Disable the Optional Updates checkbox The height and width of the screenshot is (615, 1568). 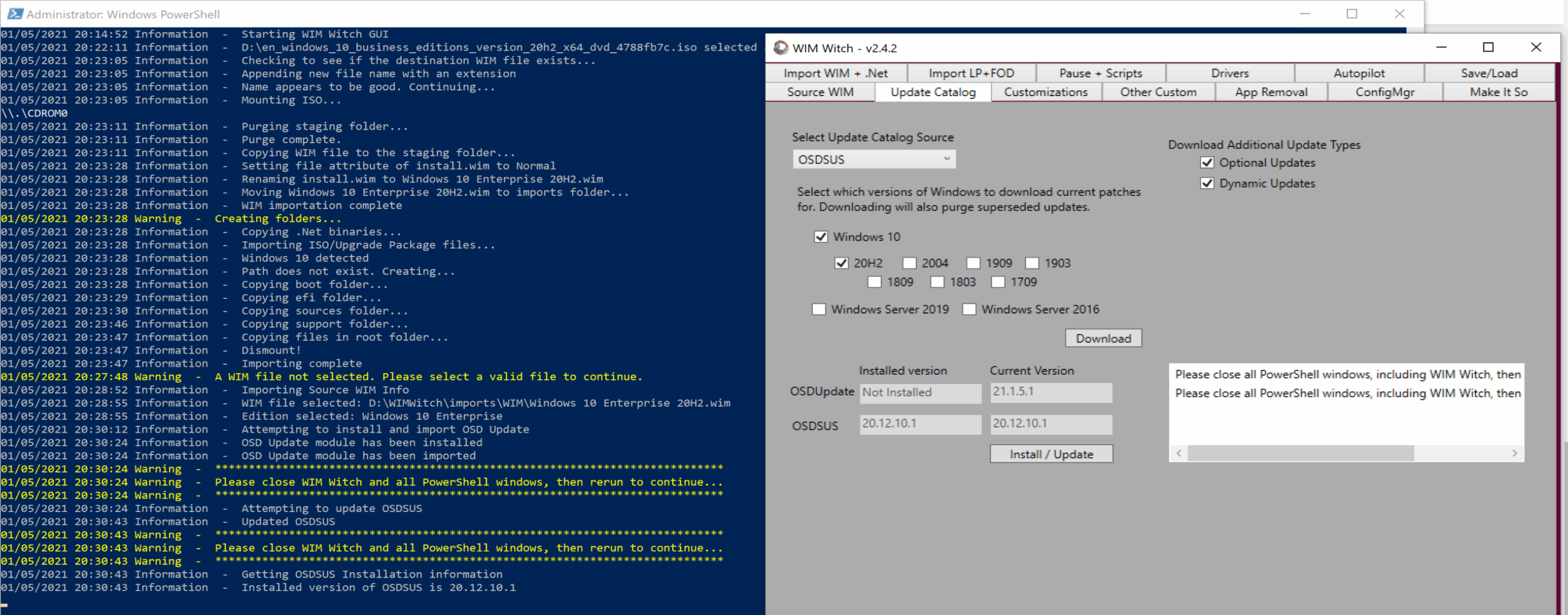(x=1207, y=163)
